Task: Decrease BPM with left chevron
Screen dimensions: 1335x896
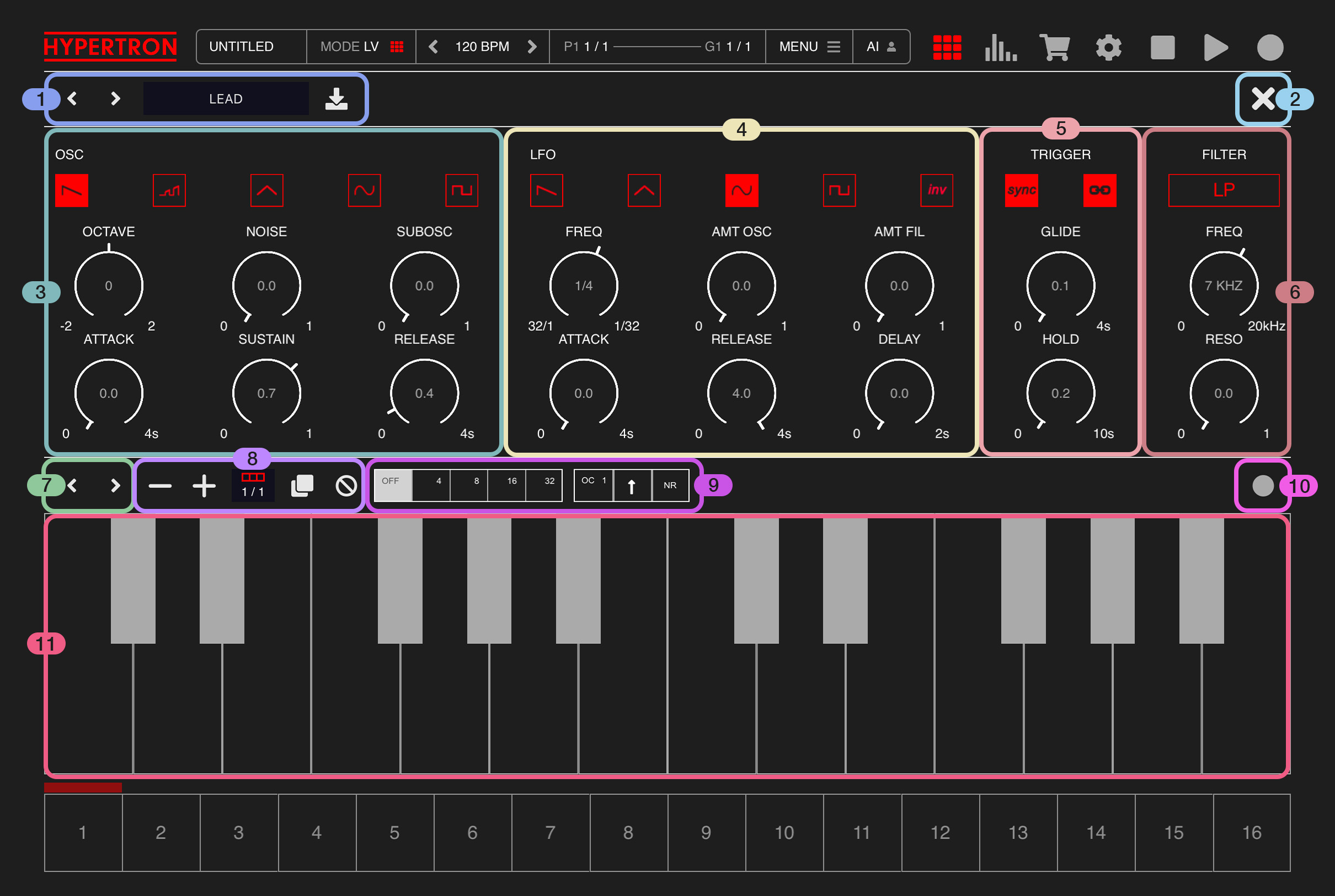Action: [x=434, y=47]
